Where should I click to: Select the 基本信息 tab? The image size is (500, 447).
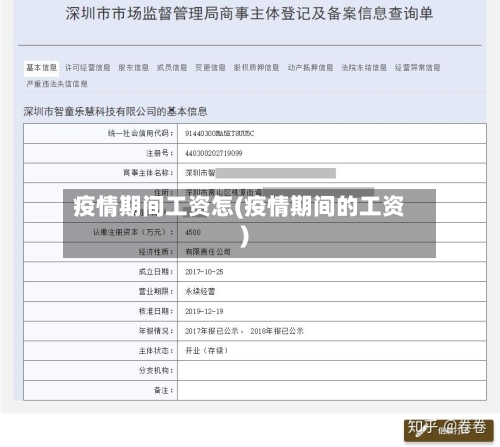(x=41, y=68)
